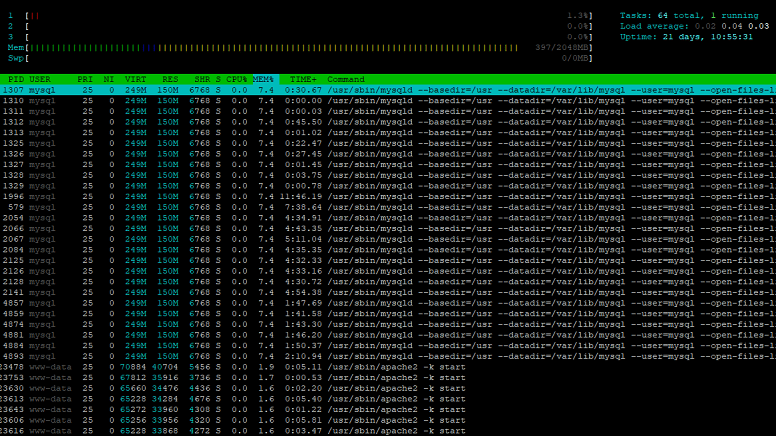
Task: Click the Swp usage meter
Action: point(300,58)
